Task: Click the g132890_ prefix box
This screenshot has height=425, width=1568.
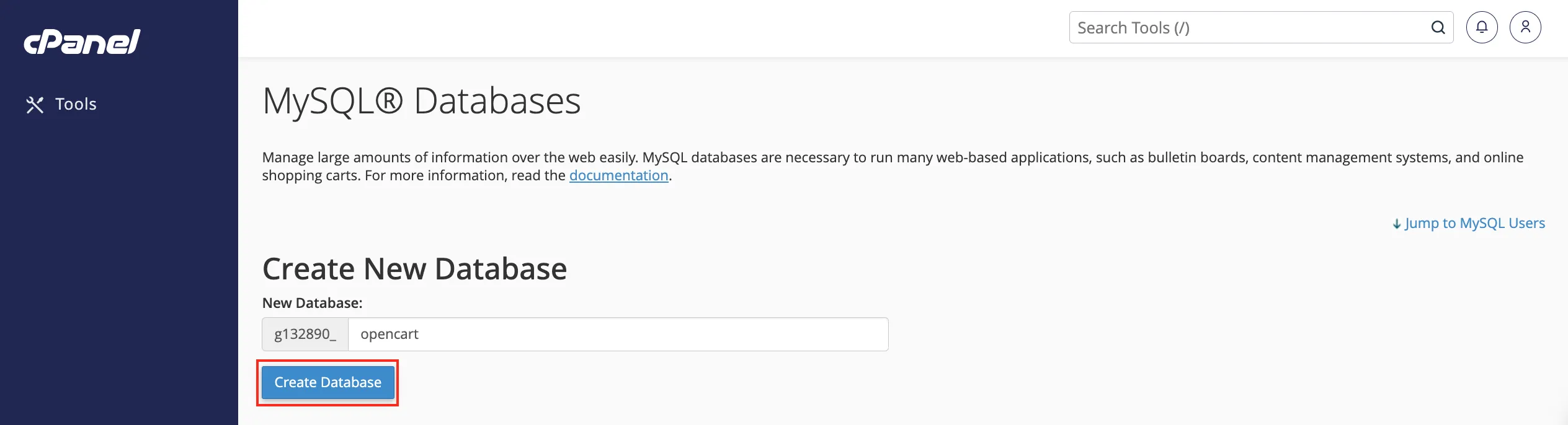Action: pyautogui.click(x=305, y=335)
